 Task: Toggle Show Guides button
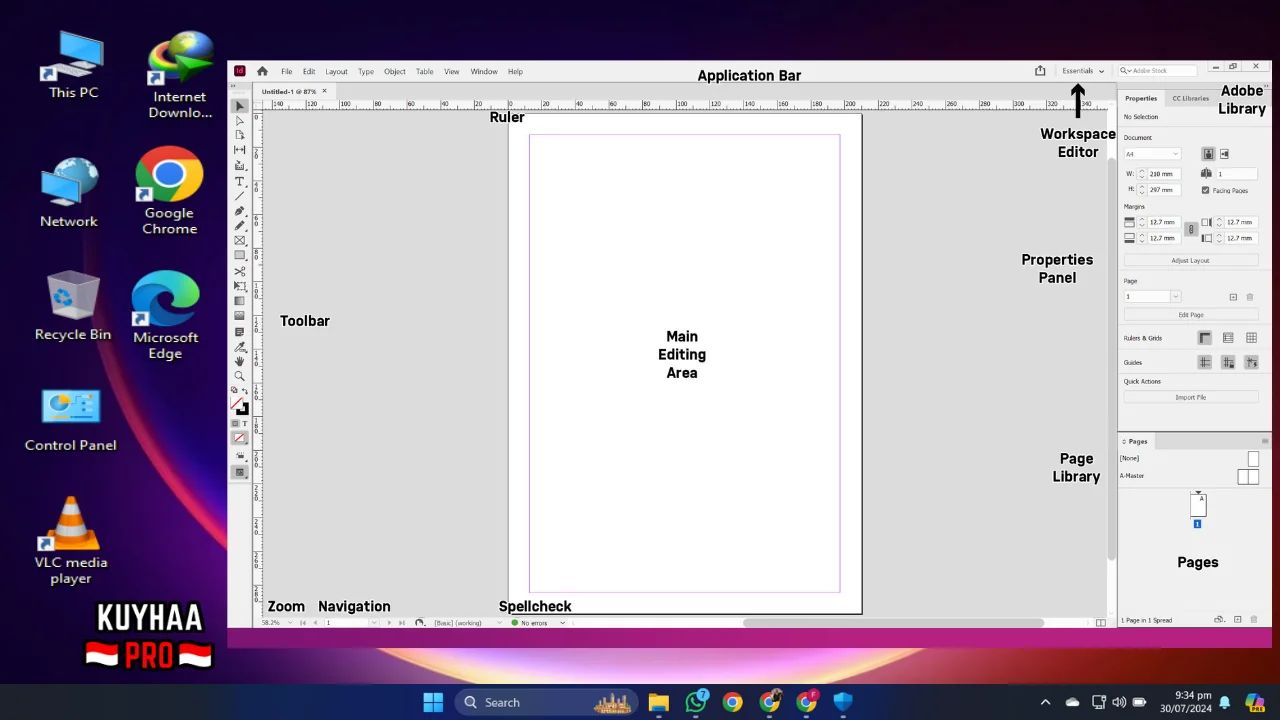(1205, 362)
